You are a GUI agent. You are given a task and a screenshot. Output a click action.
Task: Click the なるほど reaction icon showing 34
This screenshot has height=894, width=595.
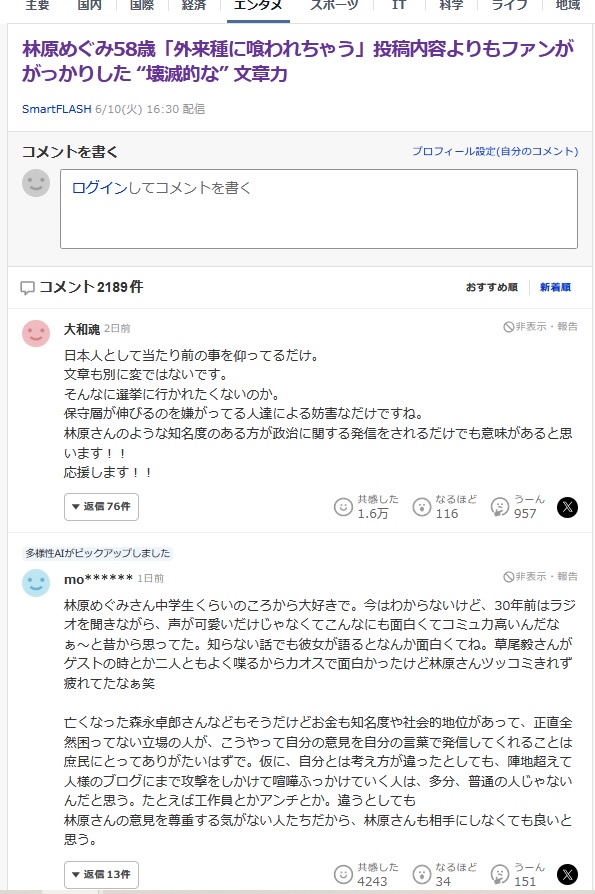tap(421, 875)
